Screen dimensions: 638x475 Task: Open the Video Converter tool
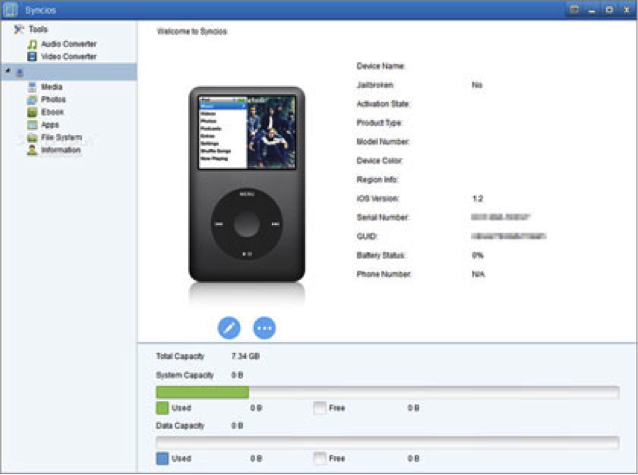point(63,57)
